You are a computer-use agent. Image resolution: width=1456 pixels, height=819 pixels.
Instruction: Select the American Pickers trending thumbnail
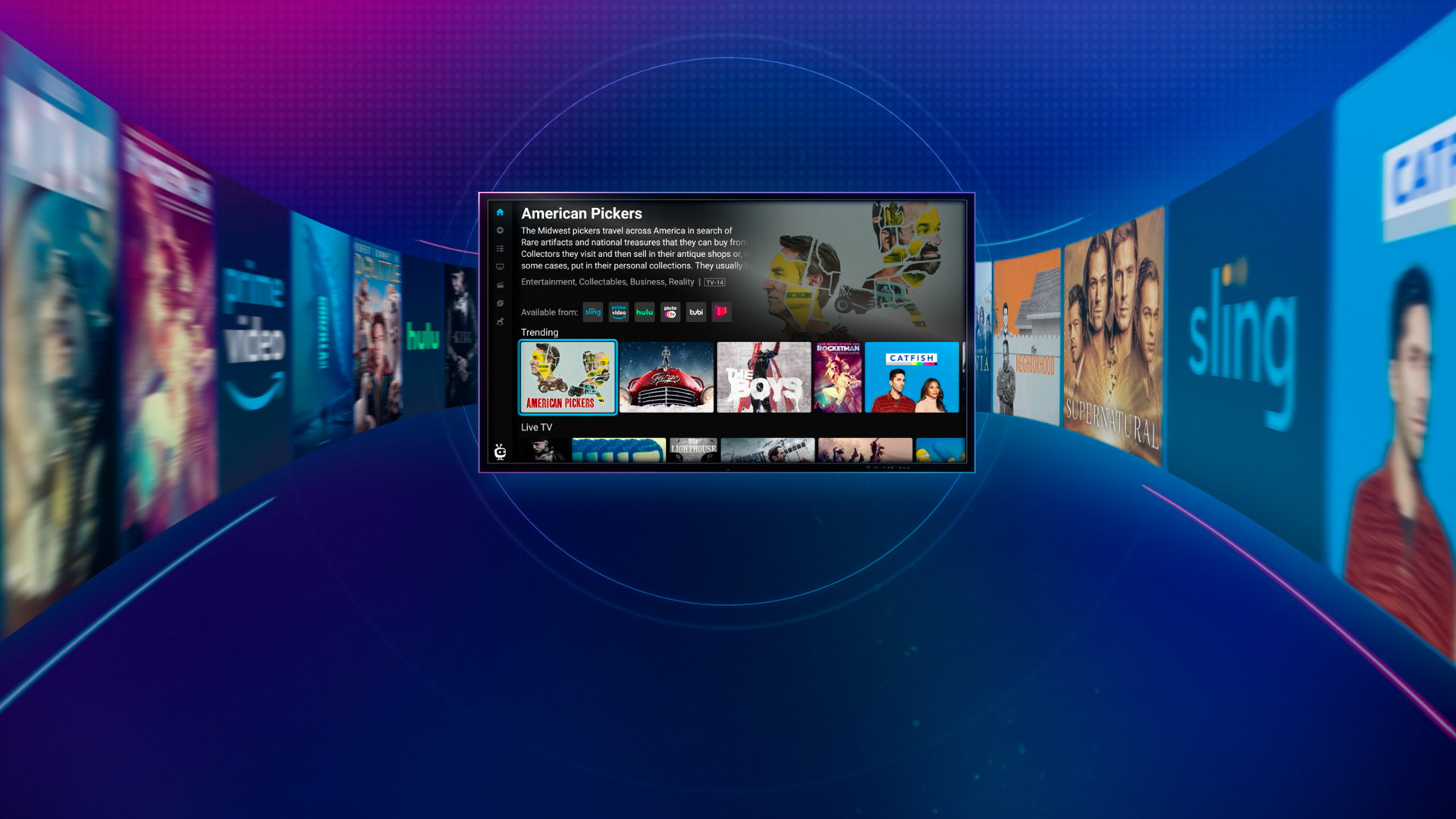[567, 377]
